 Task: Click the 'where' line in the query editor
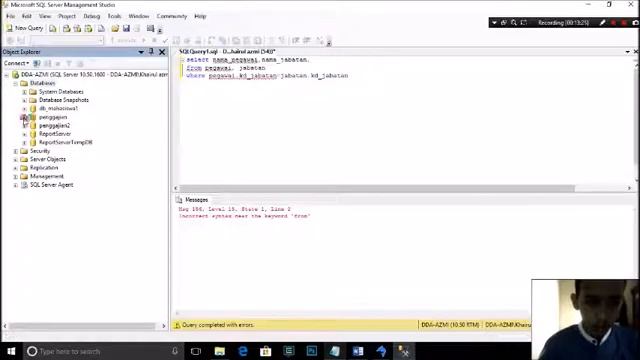coord(267,76)
